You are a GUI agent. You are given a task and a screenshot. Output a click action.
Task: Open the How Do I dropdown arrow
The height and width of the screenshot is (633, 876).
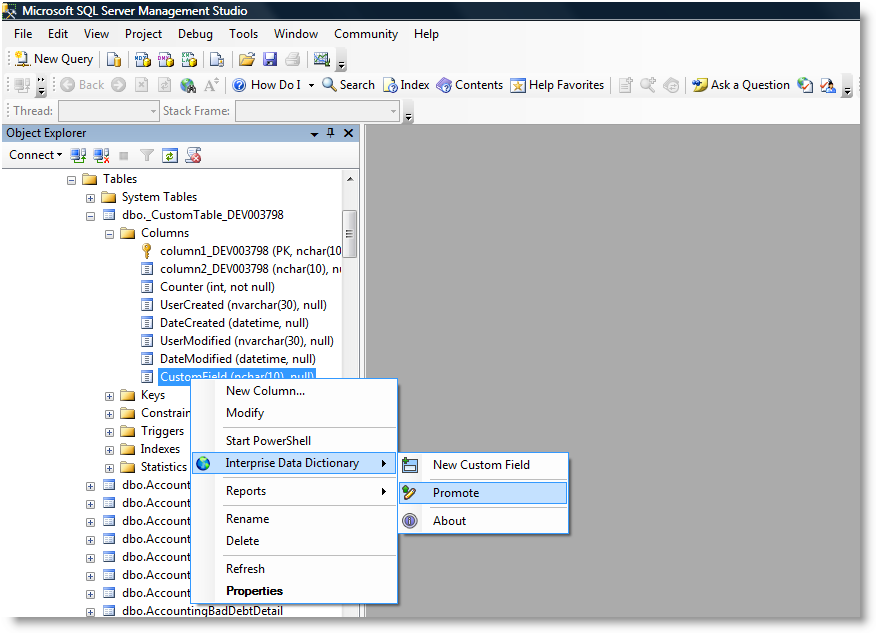[x=311, y=85]
